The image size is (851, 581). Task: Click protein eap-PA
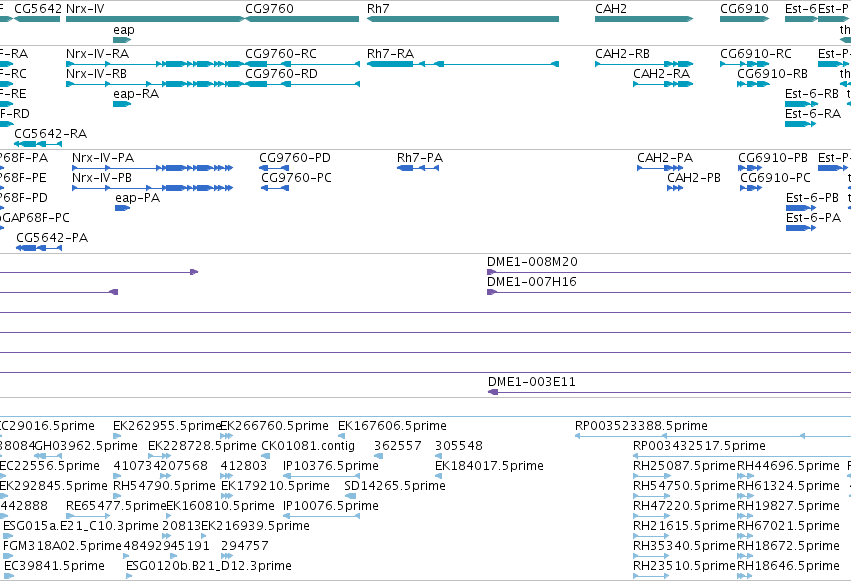(x=123, y=208)
